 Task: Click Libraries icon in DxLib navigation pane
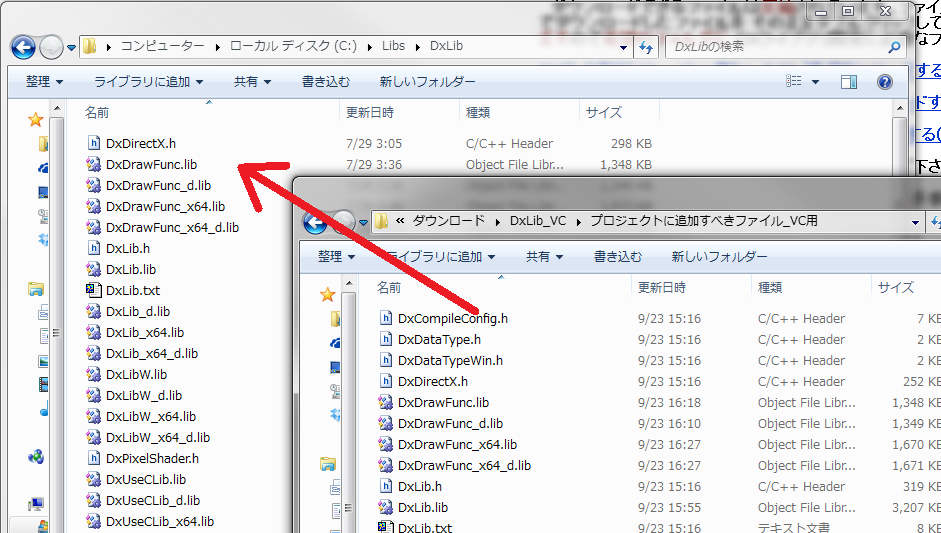tap(36, 290)
